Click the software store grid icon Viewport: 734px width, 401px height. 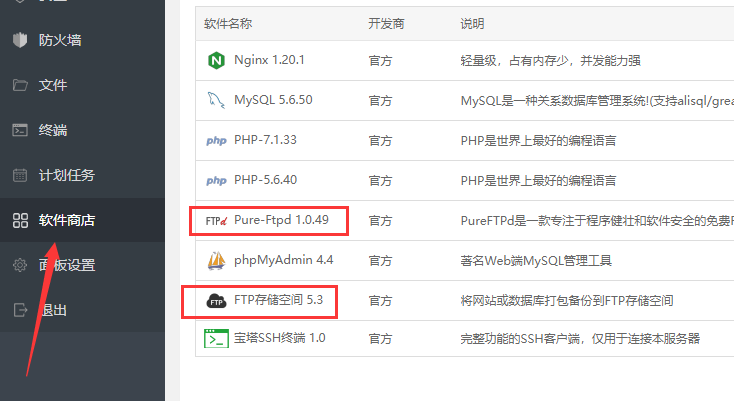(x=20, y=220)
